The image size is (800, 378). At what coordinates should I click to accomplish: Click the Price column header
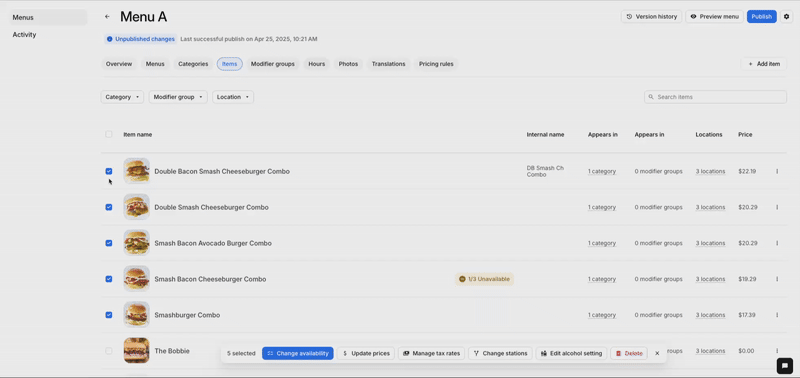tap(745, 135)
